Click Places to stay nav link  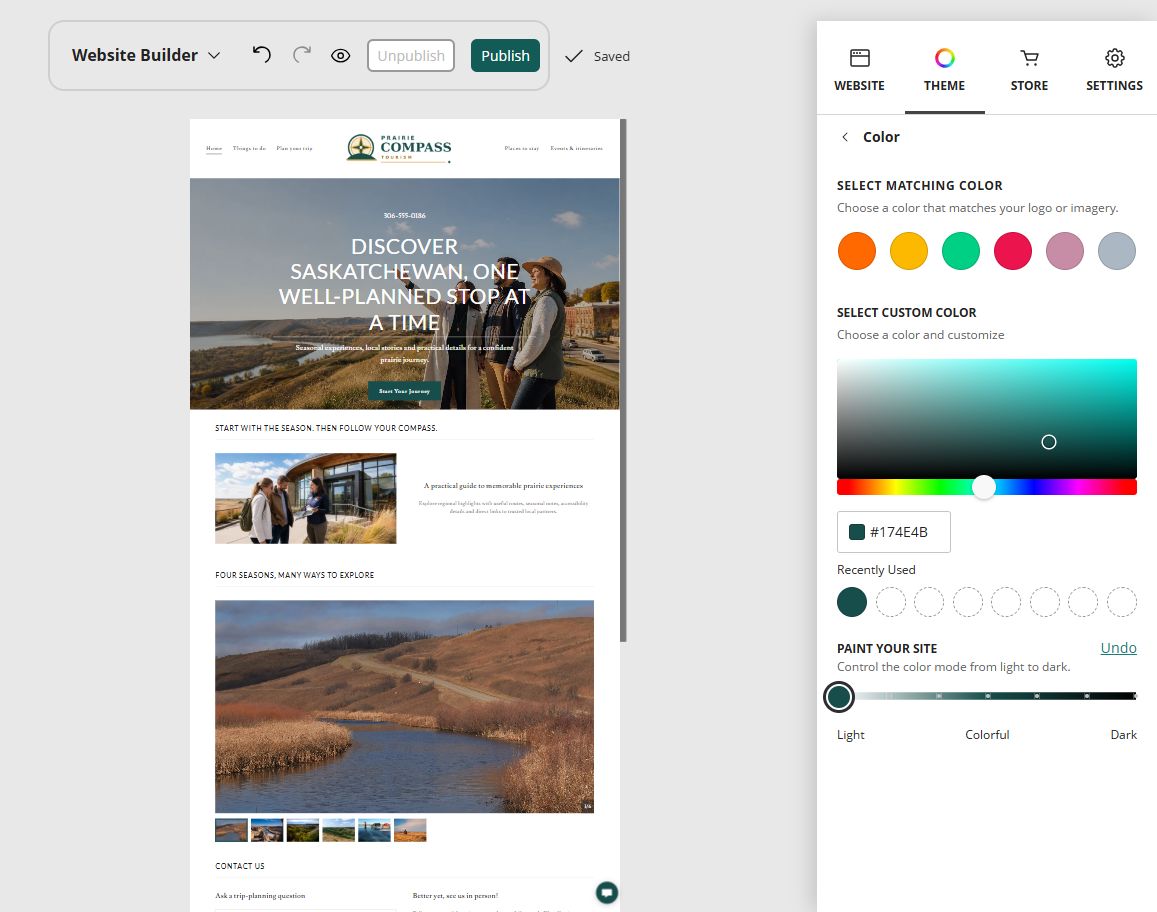pyautogui.click(x=522, y=148)
